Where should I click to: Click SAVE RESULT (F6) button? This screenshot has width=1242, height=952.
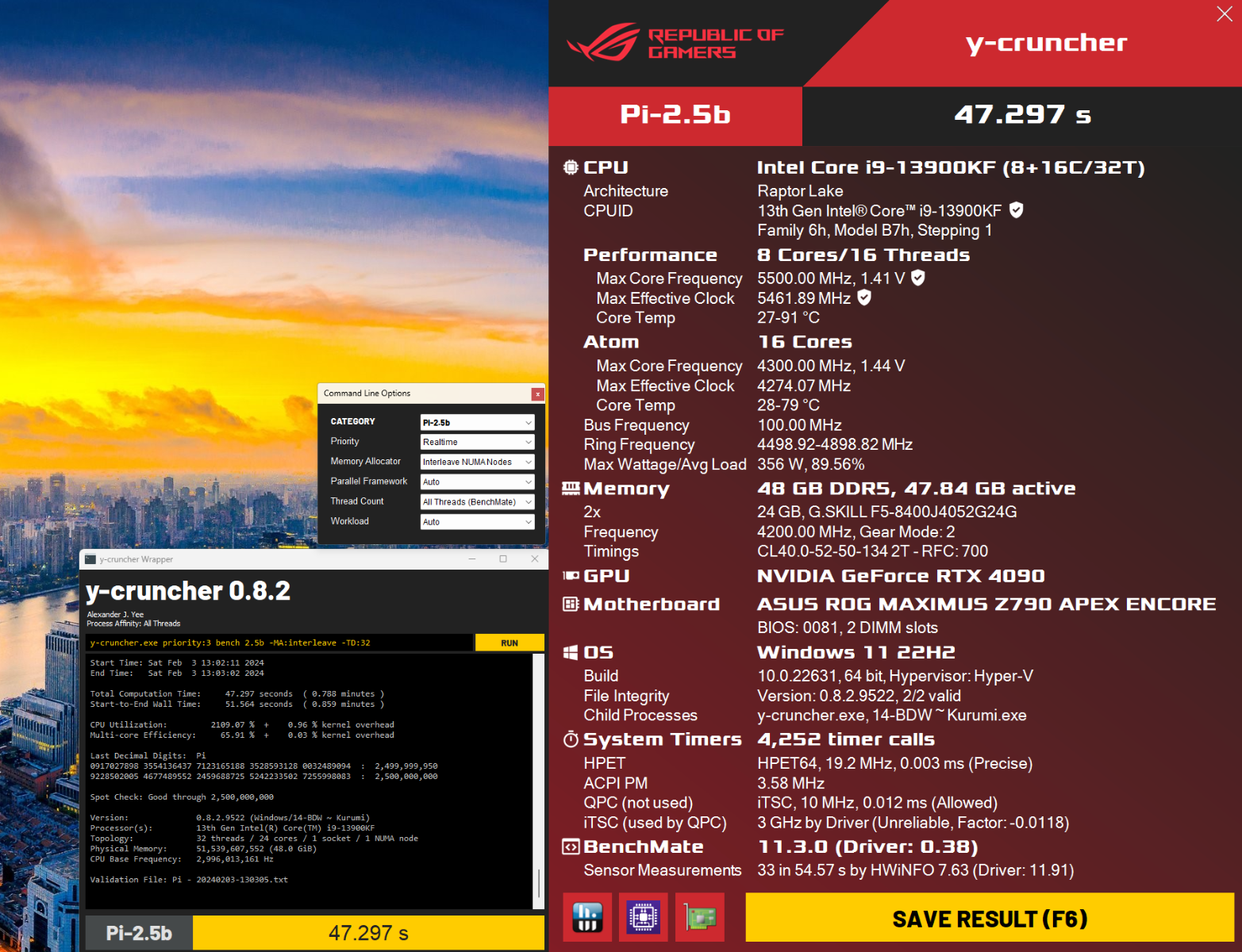[x=990, y=919]
